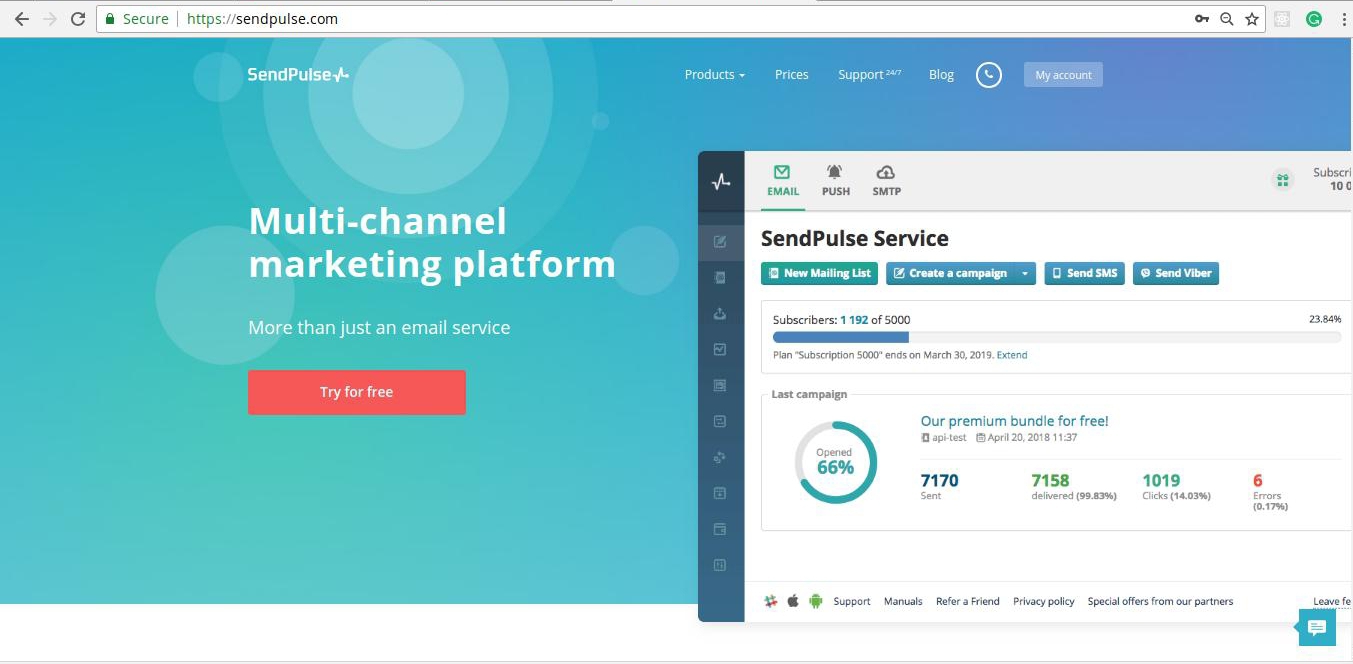The image size is (1353, 664).
Task: Open the 'Our premium bundle for free!' campaign
Action: click(1014, 421)
